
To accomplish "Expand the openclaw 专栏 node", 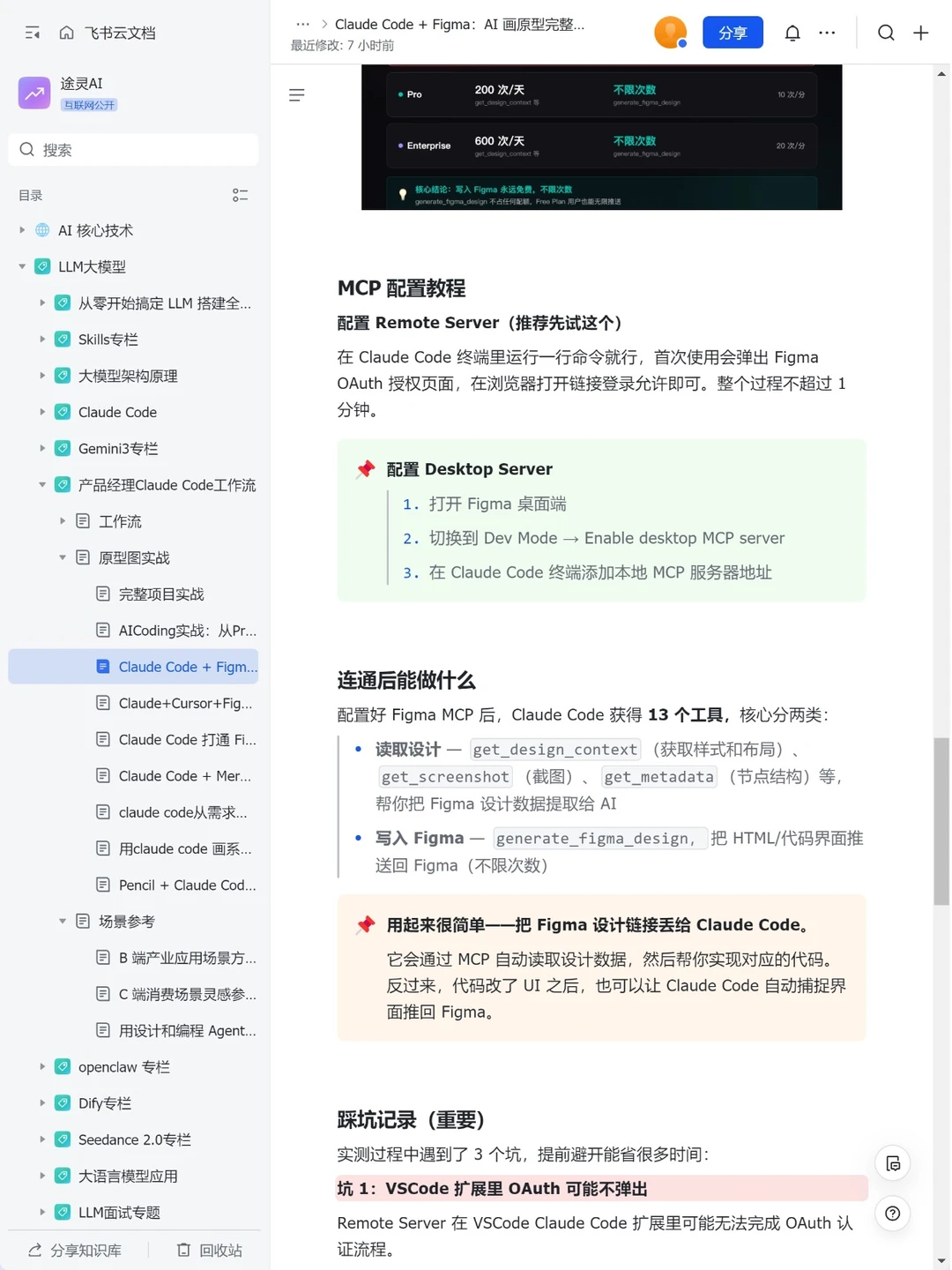I will tap(42, 1066).
